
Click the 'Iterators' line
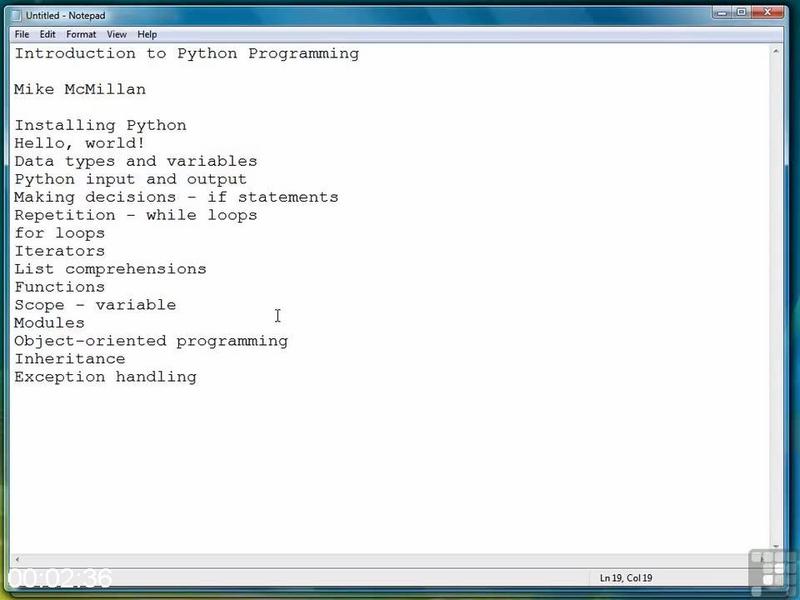[x=60, y=251]
